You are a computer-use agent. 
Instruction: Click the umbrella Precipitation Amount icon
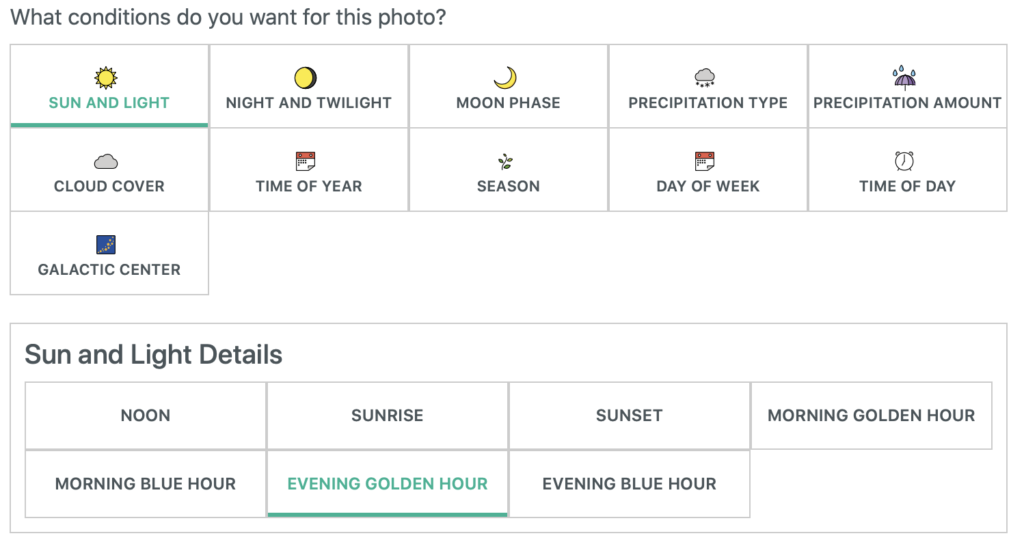point(904,77)
